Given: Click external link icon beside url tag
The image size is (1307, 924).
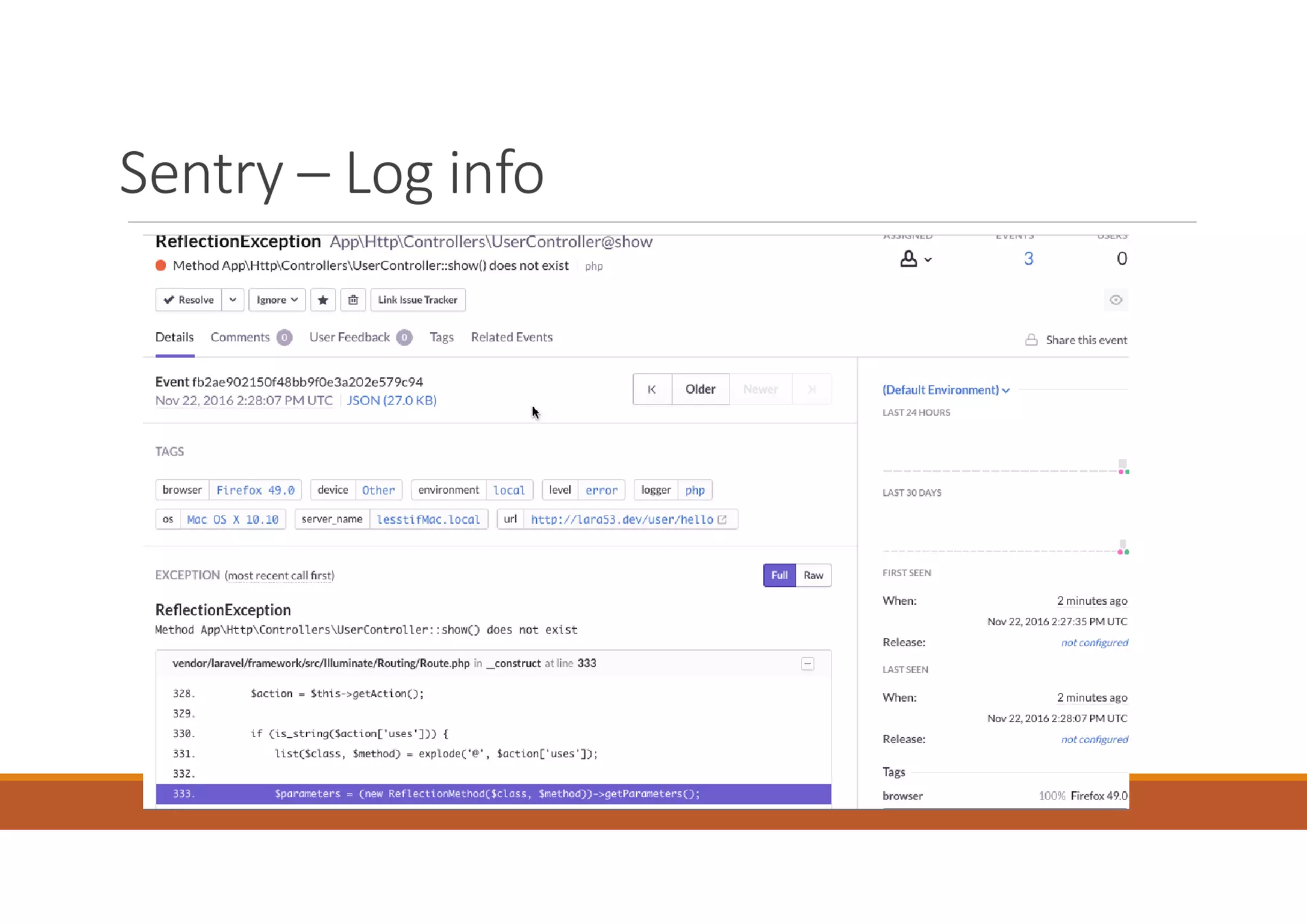Looking at the screenshot, I should pos(722,519).
